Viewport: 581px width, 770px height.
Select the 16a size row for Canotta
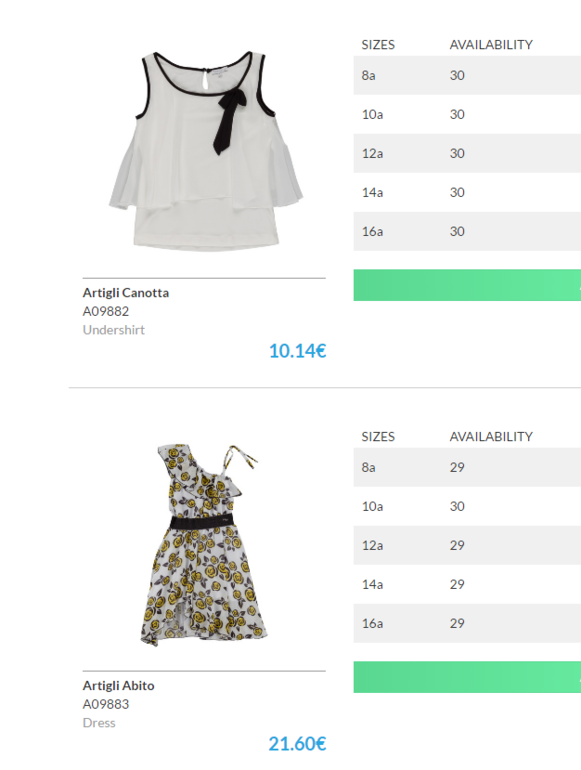[x=467, y=231]
